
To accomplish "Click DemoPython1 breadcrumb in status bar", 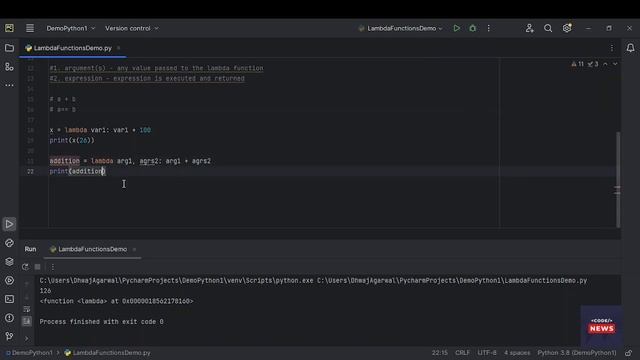I will [x=29, y=353].
